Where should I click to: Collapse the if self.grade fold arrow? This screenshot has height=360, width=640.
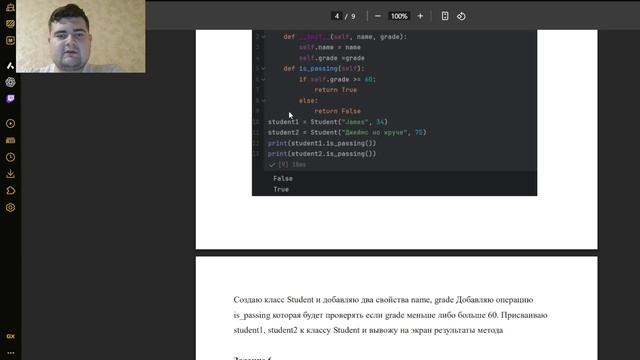coord(264,79)
